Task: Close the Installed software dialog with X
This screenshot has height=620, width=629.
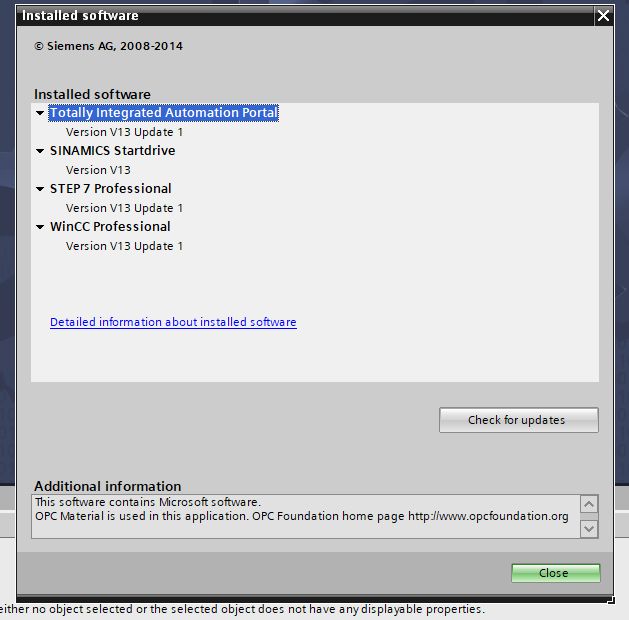Action: [603, 16]
